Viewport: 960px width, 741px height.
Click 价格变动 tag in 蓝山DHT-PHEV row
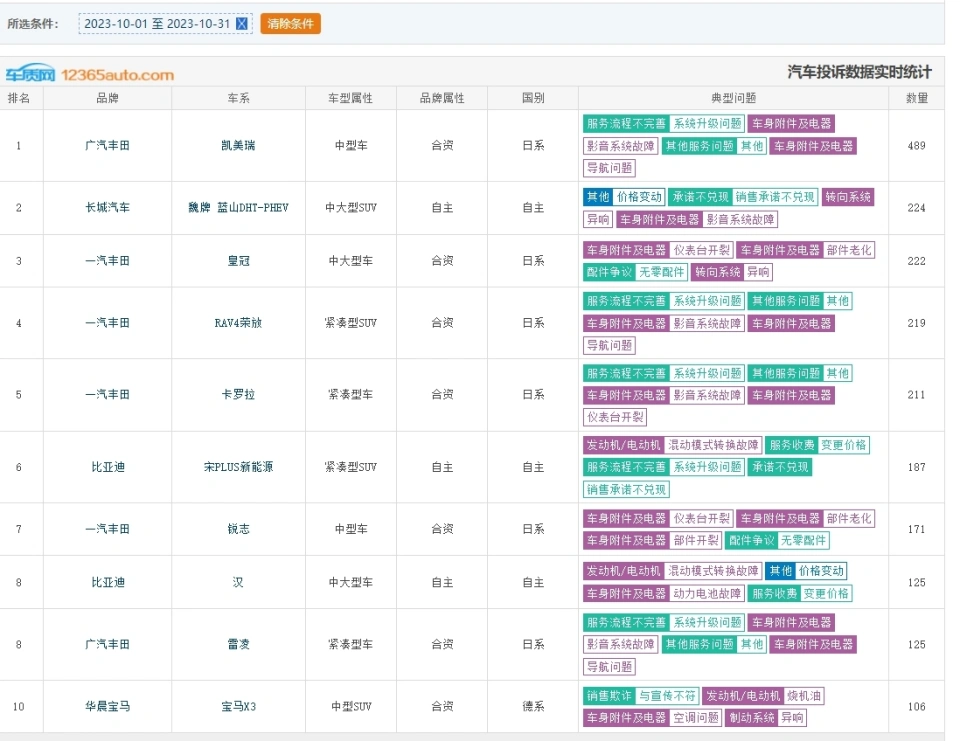(x=639, y=197)
